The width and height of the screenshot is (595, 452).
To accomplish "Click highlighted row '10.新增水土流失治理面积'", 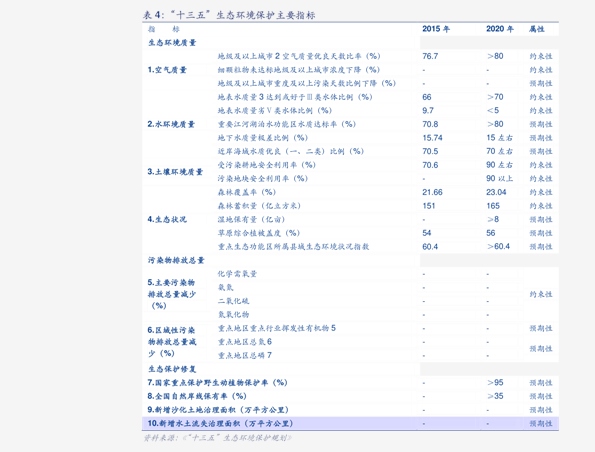I will [x=350, y=424].
